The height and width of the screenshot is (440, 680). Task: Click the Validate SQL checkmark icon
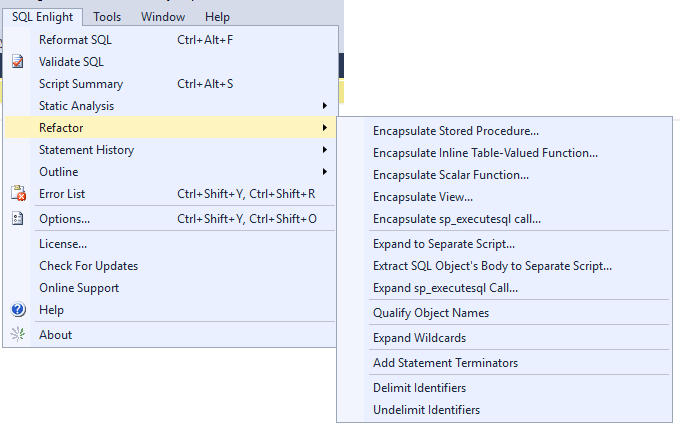[x=17, y=62]
